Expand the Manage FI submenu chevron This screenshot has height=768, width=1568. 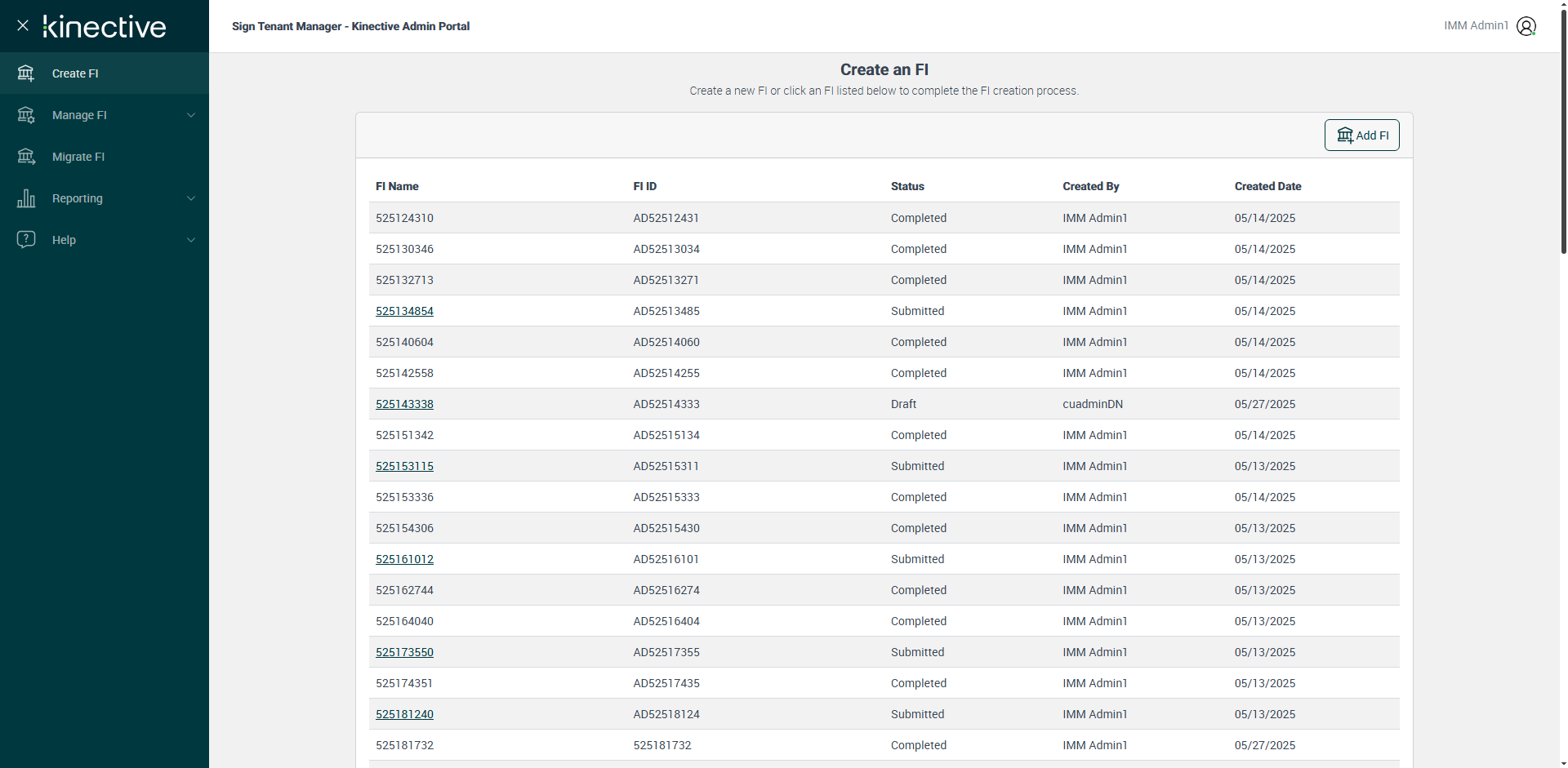[x=191, y=115]
